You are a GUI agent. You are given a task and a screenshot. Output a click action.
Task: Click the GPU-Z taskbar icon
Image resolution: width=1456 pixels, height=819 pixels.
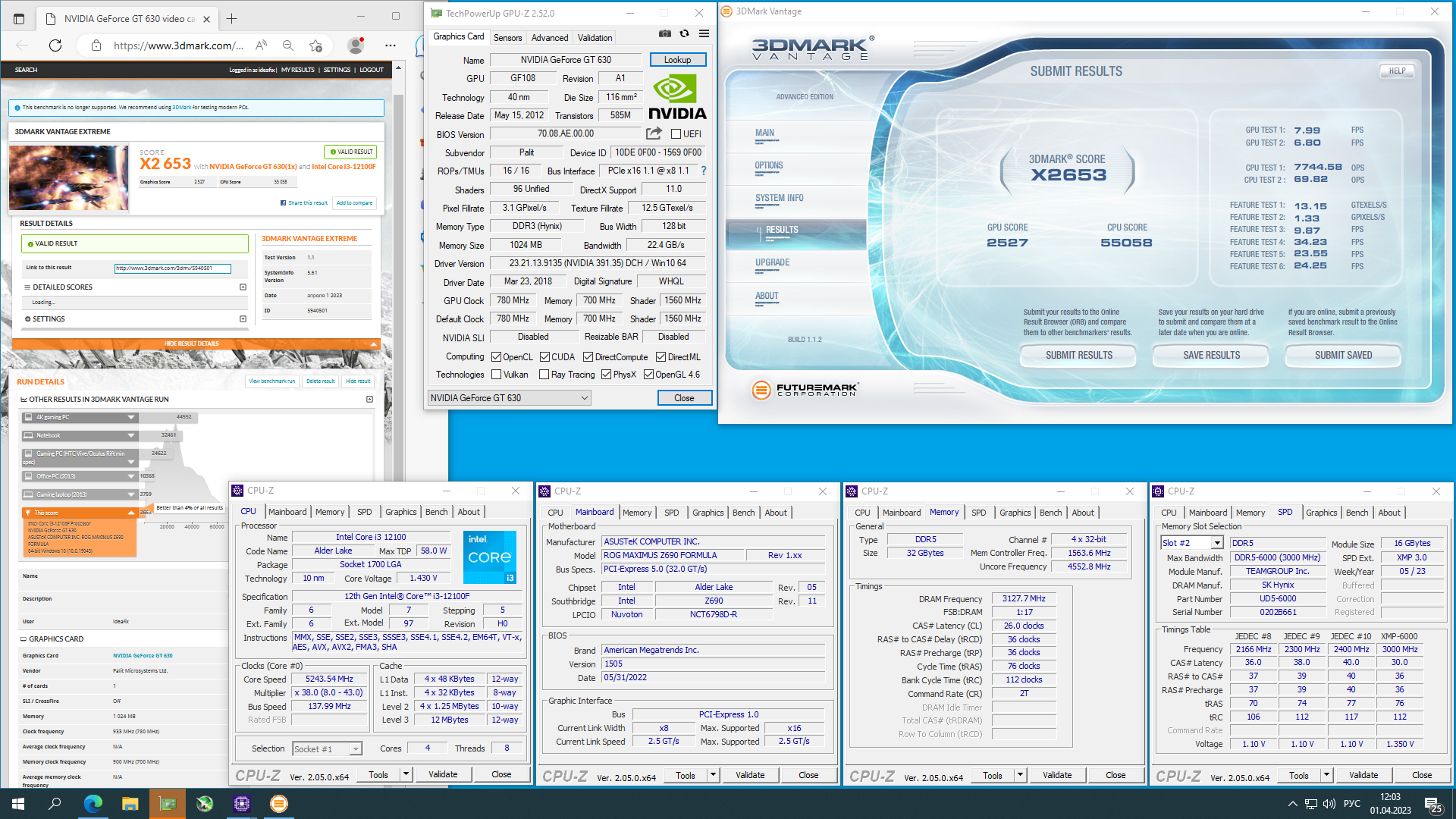pyautogui.click(x=167, y=804)
